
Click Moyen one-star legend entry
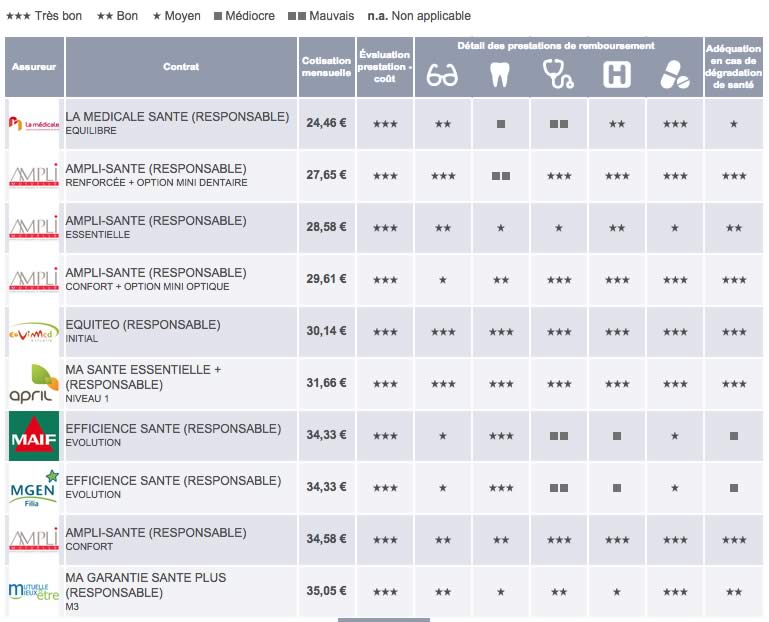pos(177,16)
